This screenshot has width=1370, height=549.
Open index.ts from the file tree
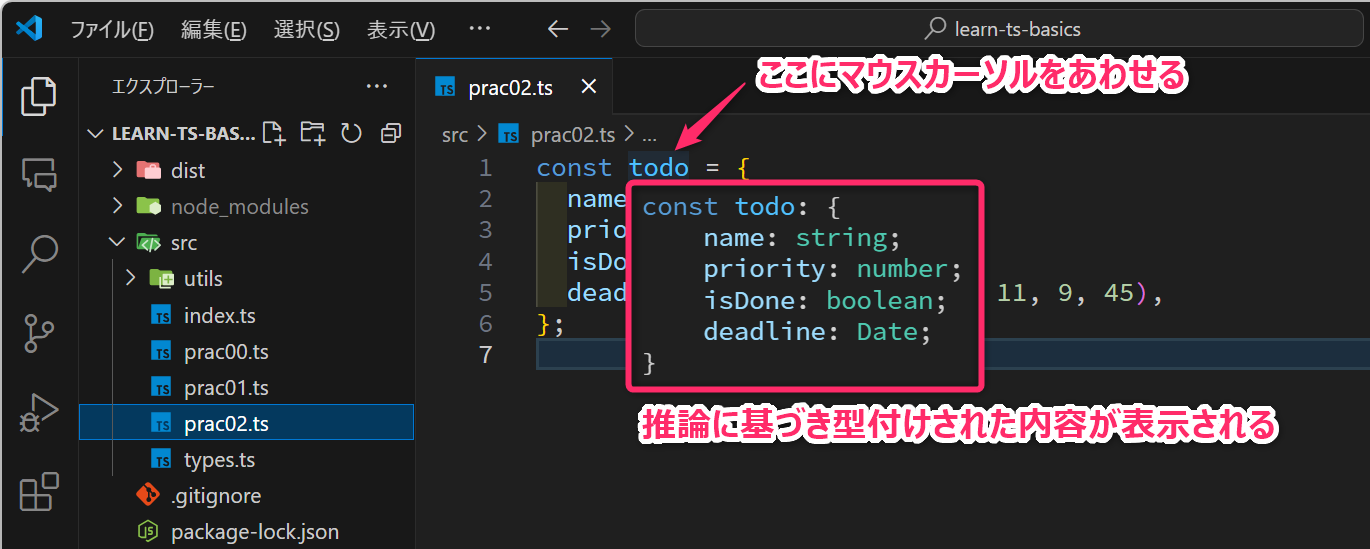coord(219,316)
